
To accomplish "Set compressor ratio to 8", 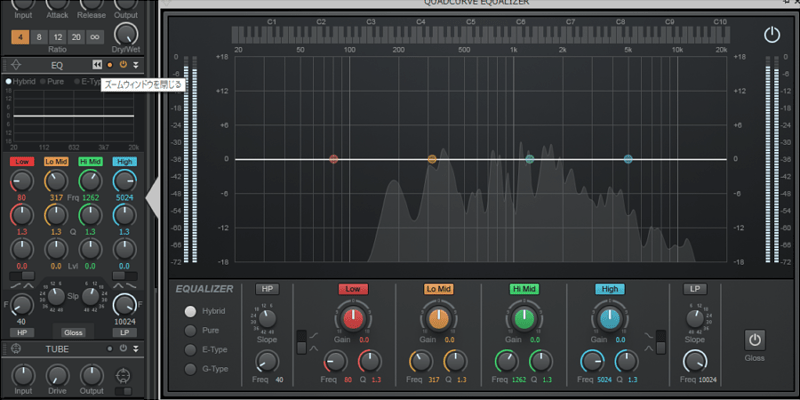I will (x=39, y=37).
